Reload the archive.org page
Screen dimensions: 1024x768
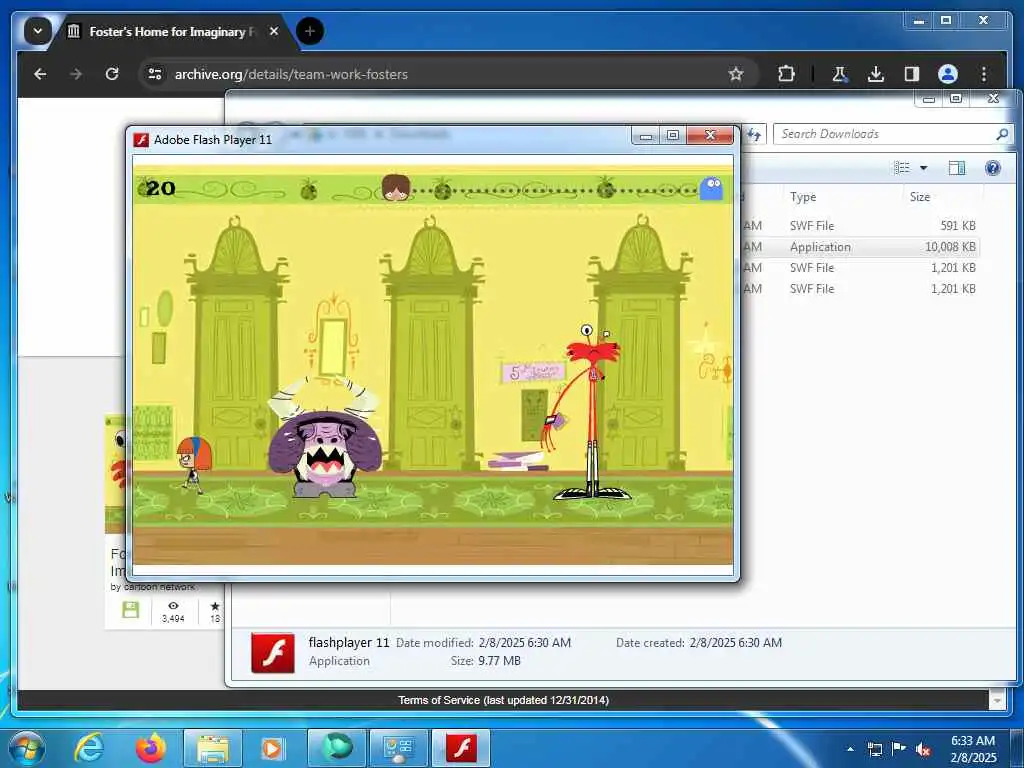(x=112, y=74)
